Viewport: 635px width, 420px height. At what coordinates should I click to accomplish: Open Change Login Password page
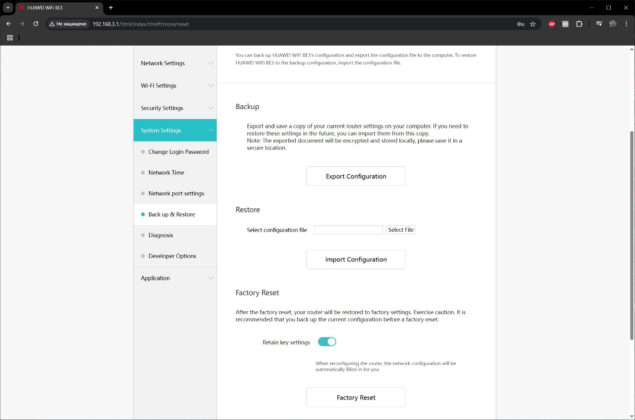pyautogui.click(x=178, y=152)
